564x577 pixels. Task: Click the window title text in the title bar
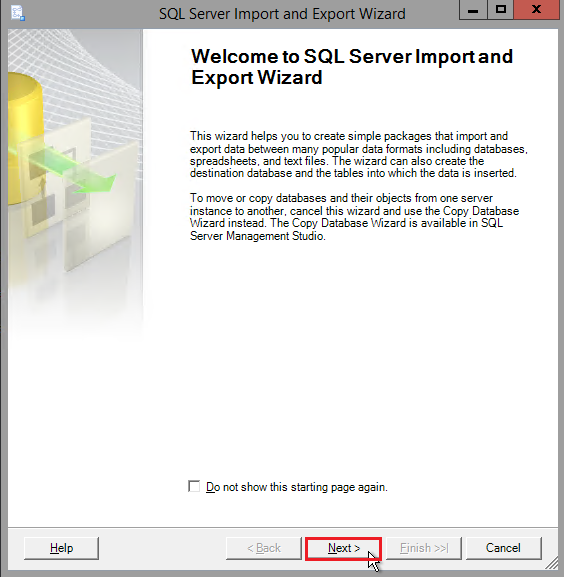click(x=282, y=14)
